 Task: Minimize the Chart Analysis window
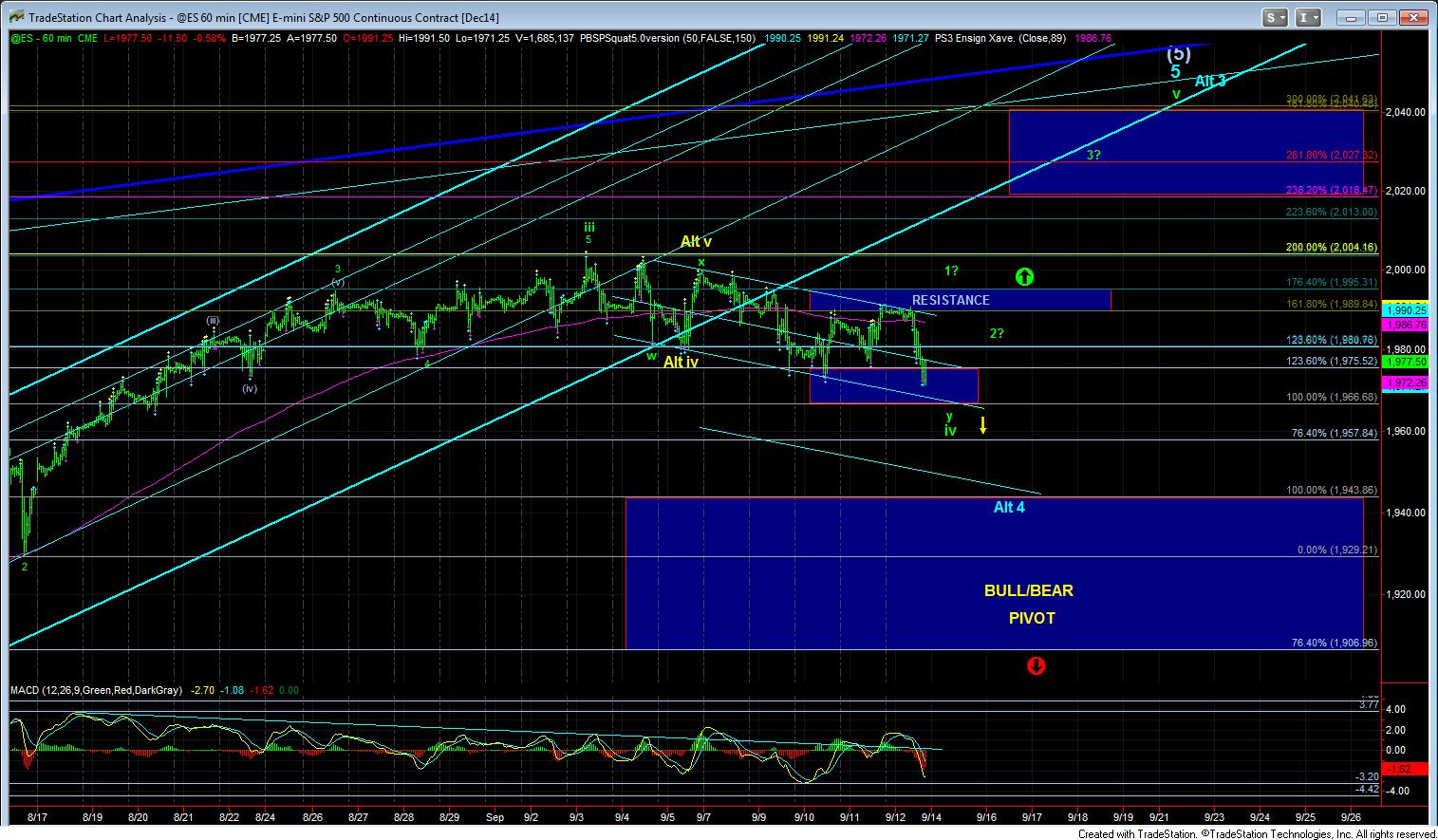[1351, 17]
